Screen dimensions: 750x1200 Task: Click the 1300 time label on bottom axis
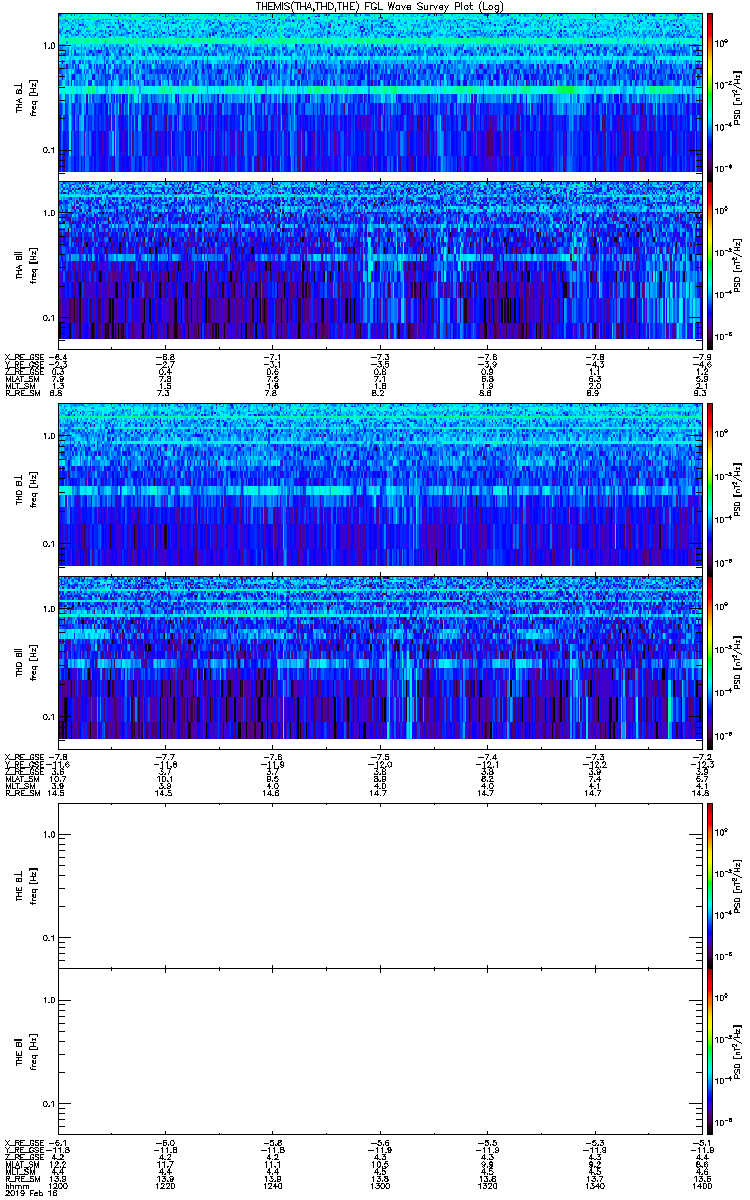[380, 1185]
